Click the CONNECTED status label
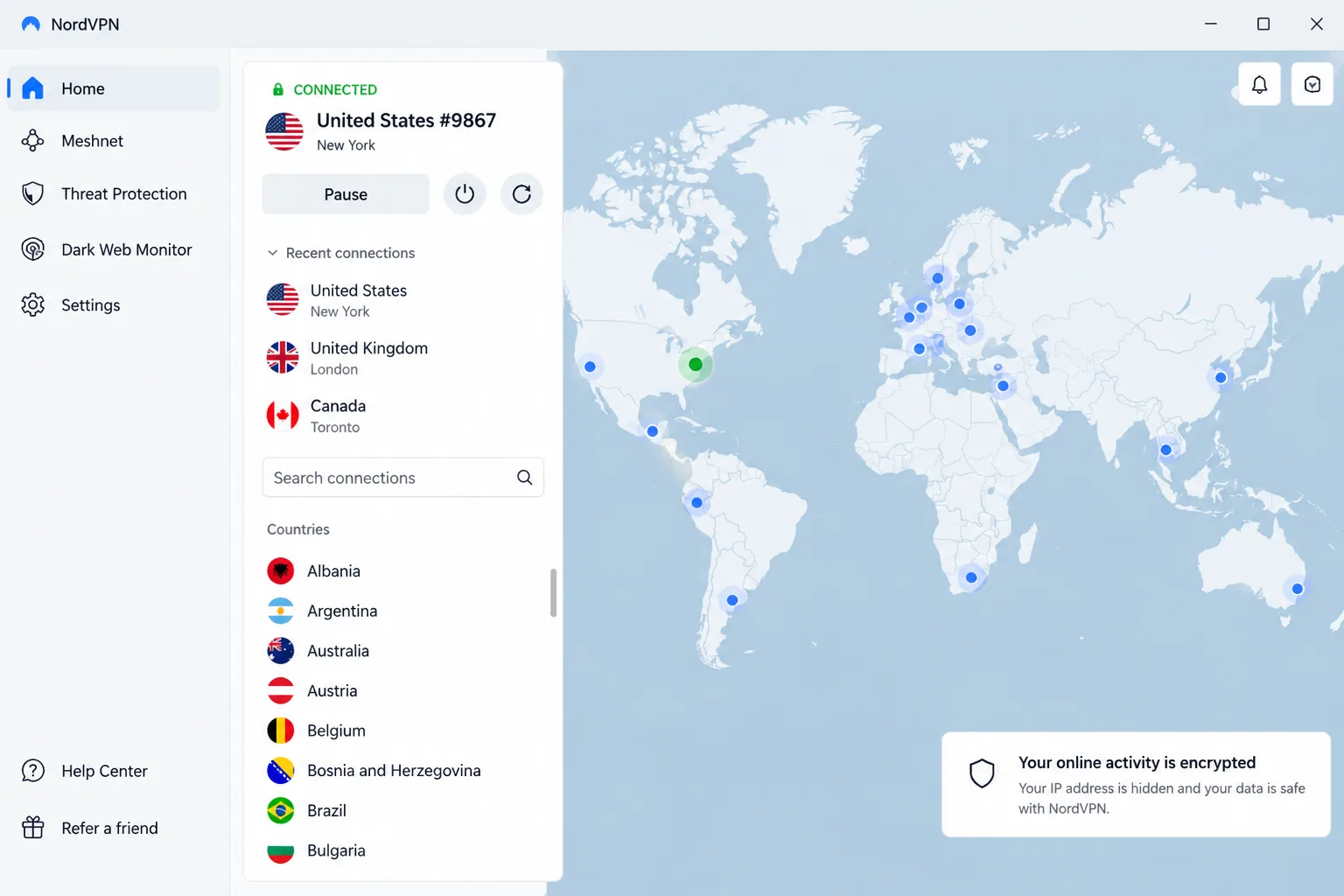Image resolution: width=1344 pixels, height=896 pixels. point(335,89)
